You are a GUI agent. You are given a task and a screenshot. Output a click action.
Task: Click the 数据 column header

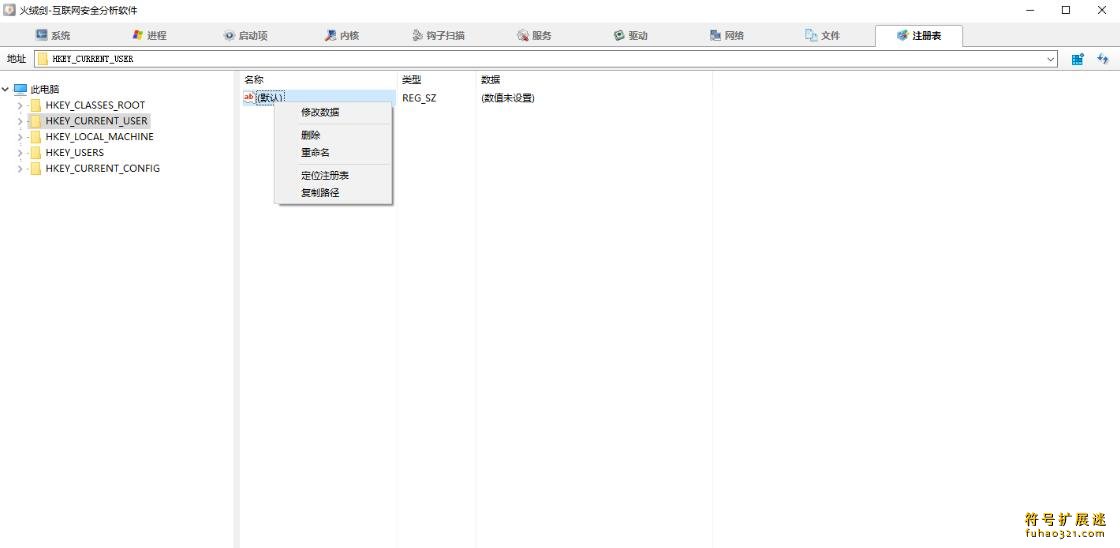coord(491,79)
